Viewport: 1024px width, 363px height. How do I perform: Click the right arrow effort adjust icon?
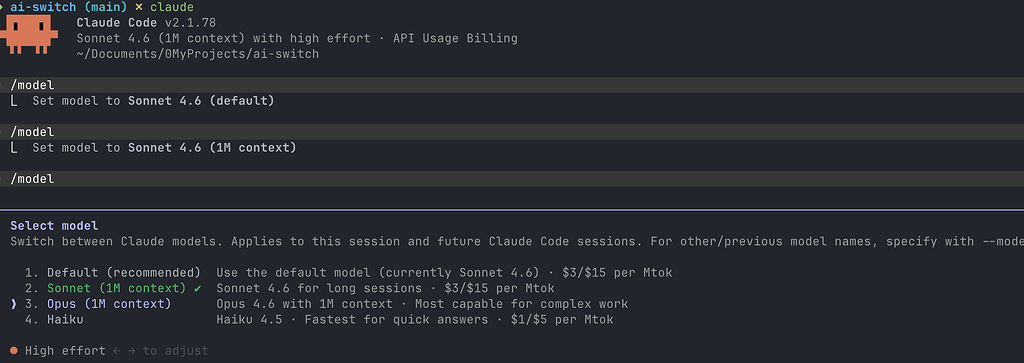click(x=131, y=351)
